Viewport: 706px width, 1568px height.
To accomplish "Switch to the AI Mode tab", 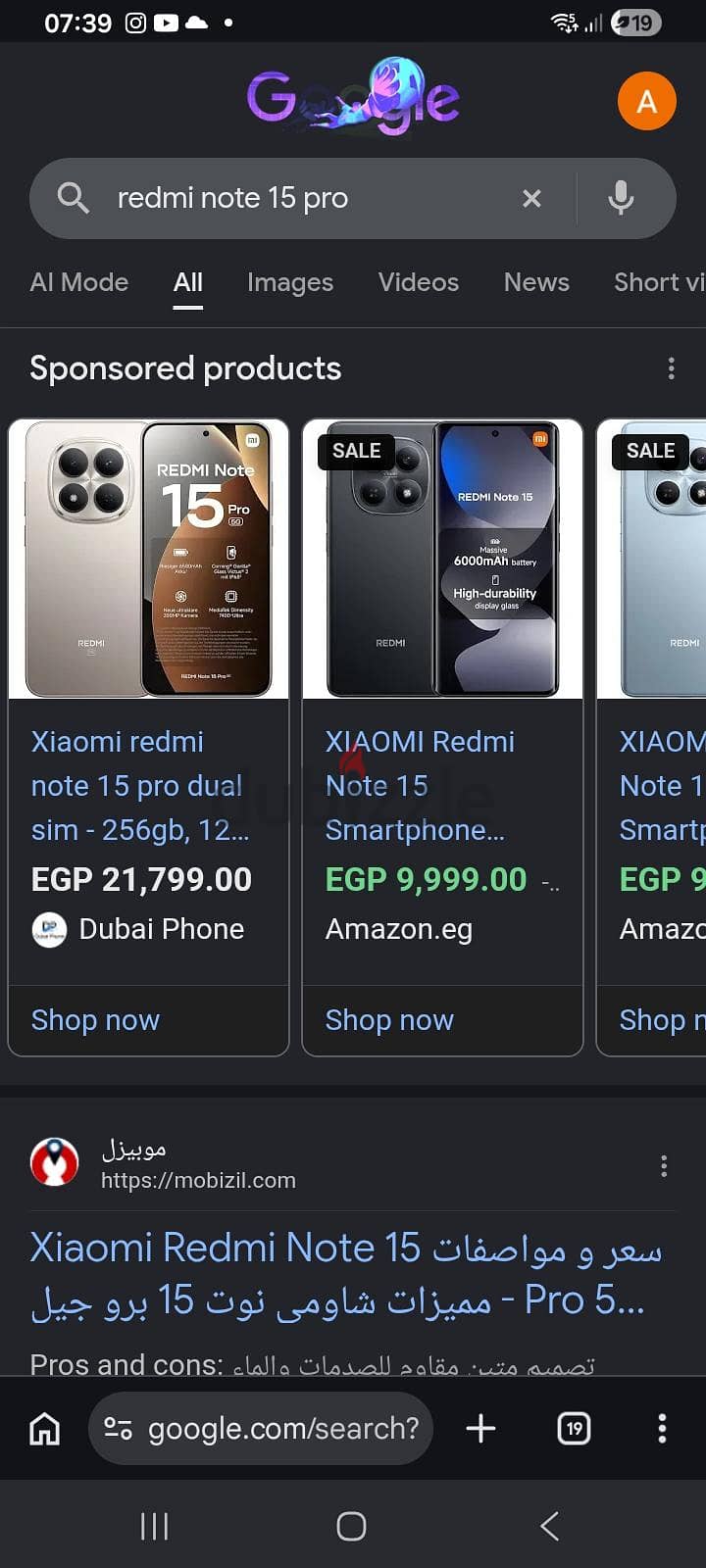I will click(x=79, y=282).
